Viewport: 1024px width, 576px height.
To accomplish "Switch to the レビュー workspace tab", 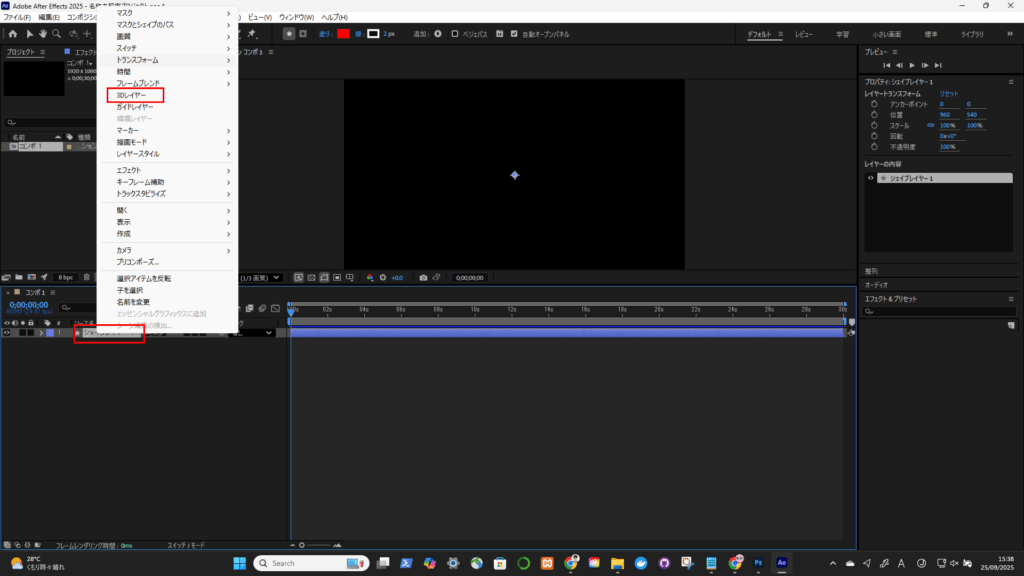I will [x=804, y=34].
